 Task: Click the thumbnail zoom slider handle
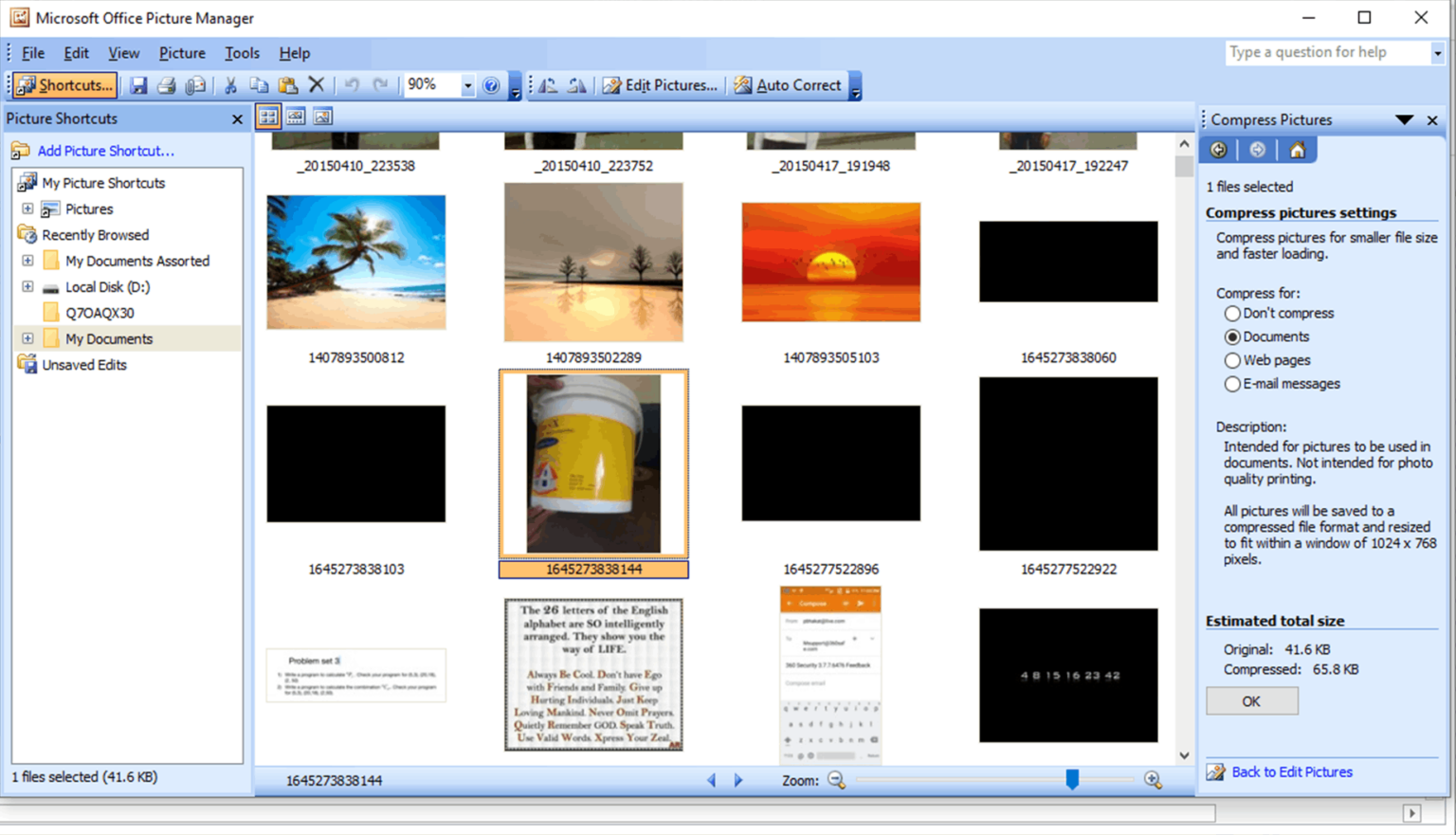(1072, 779)
